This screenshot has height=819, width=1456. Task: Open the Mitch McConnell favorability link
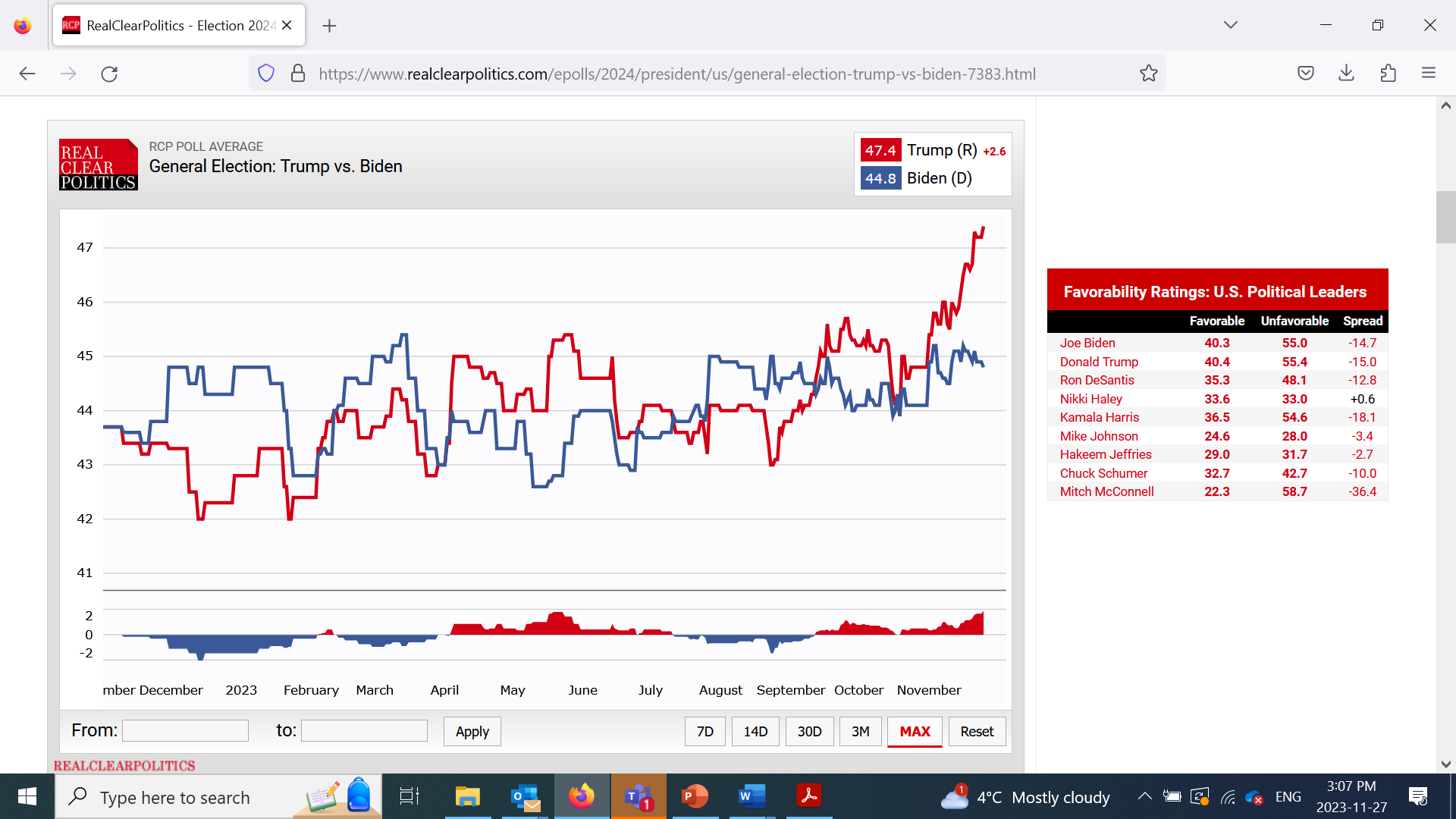(x=1106, y=491)
